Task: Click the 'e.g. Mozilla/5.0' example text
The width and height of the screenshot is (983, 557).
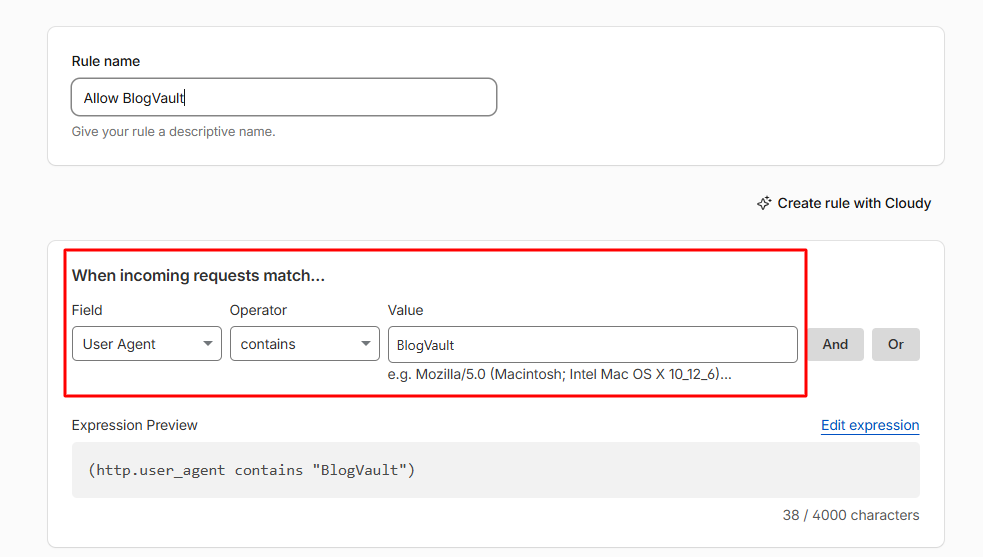Action: (559, 374)
